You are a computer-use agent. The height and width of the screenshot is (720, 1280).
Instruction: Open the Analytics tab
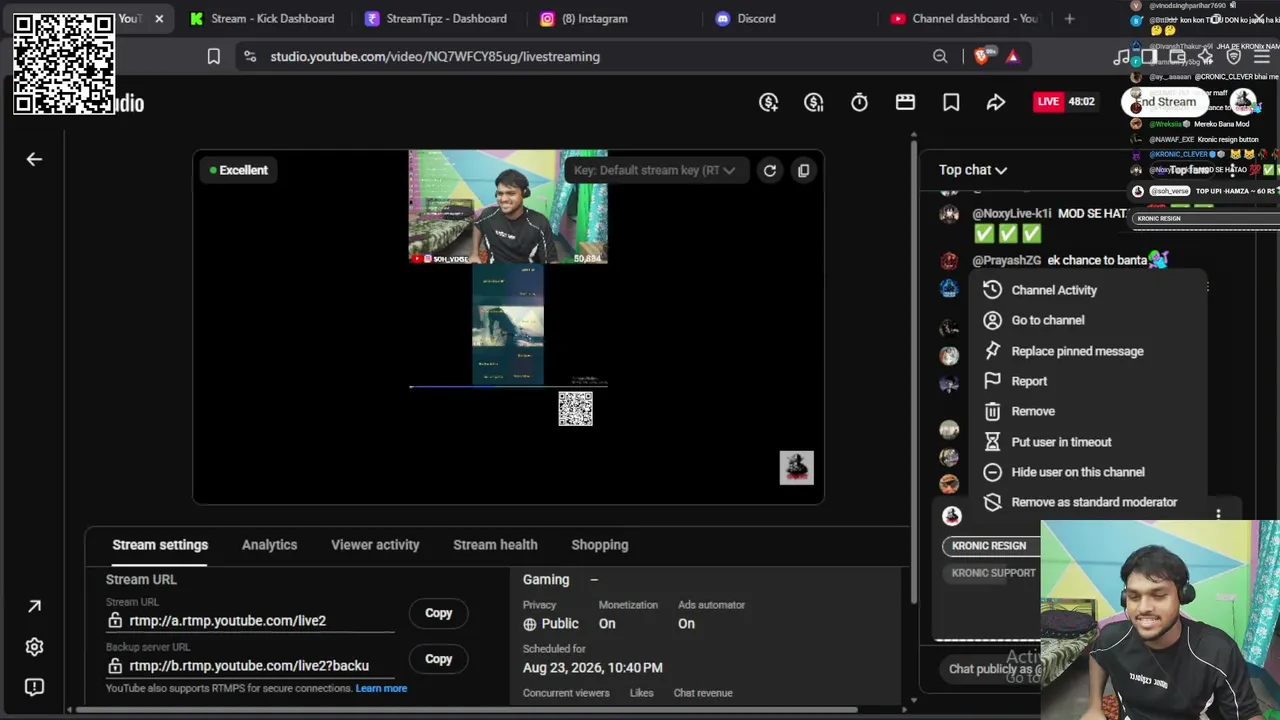269,545
